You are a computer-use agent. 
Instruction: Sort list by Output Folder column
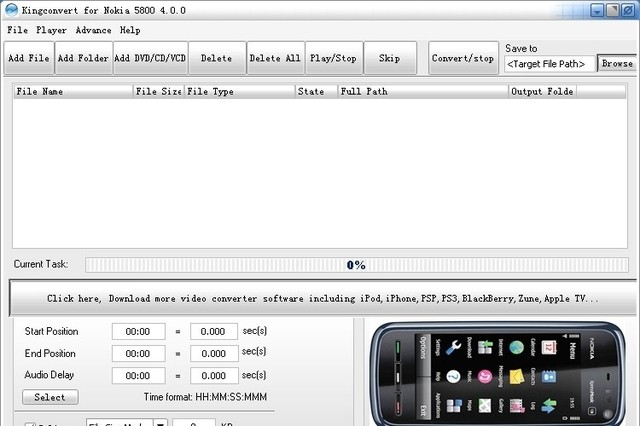(542, 91)
